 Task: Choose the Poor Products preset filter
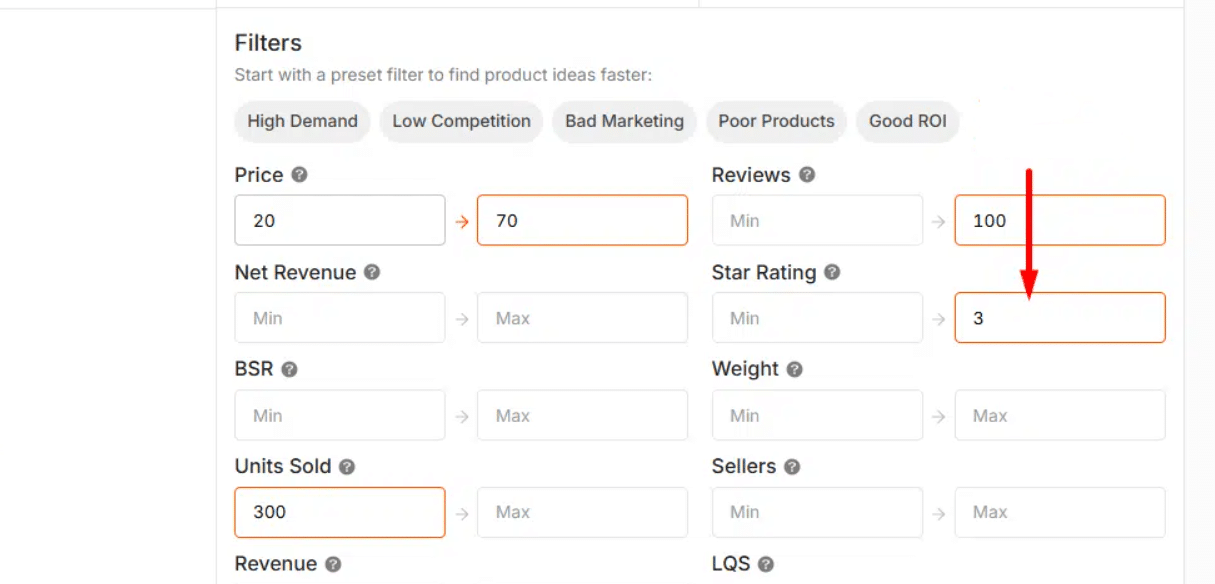pos(776,121)
